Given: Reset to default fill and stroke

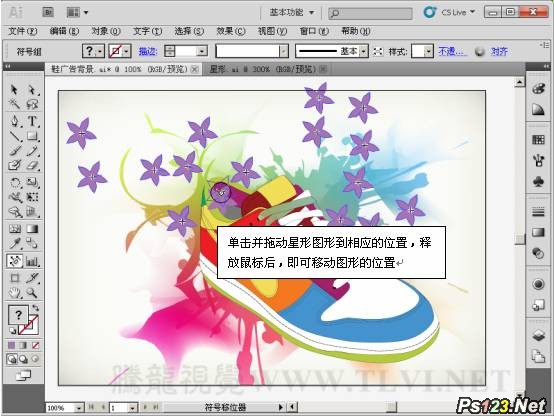Looking at the screenshot, I should (x=12, y=331).
